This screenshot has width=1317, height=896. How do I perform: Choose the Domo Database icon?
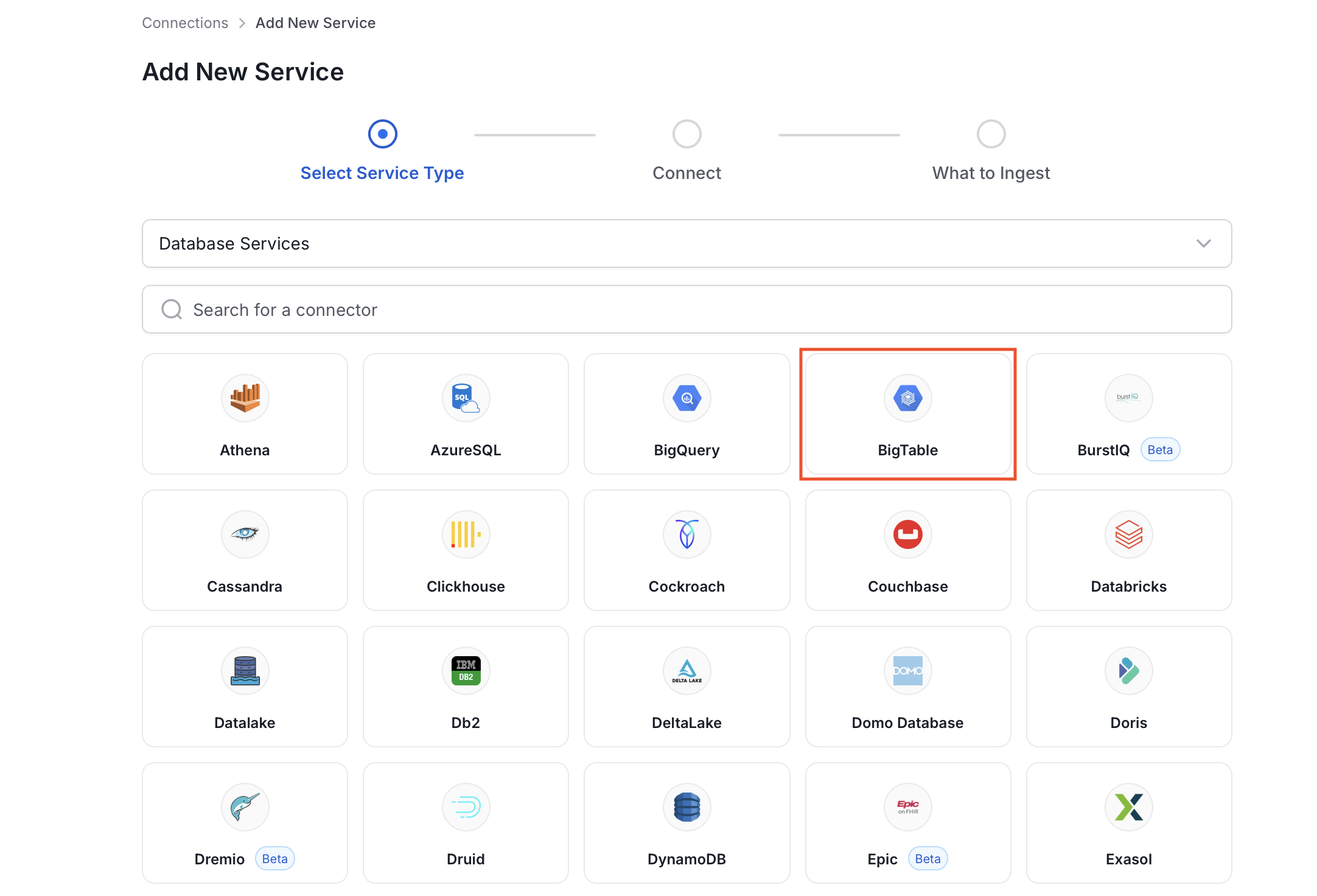click(x=907, y=671)
